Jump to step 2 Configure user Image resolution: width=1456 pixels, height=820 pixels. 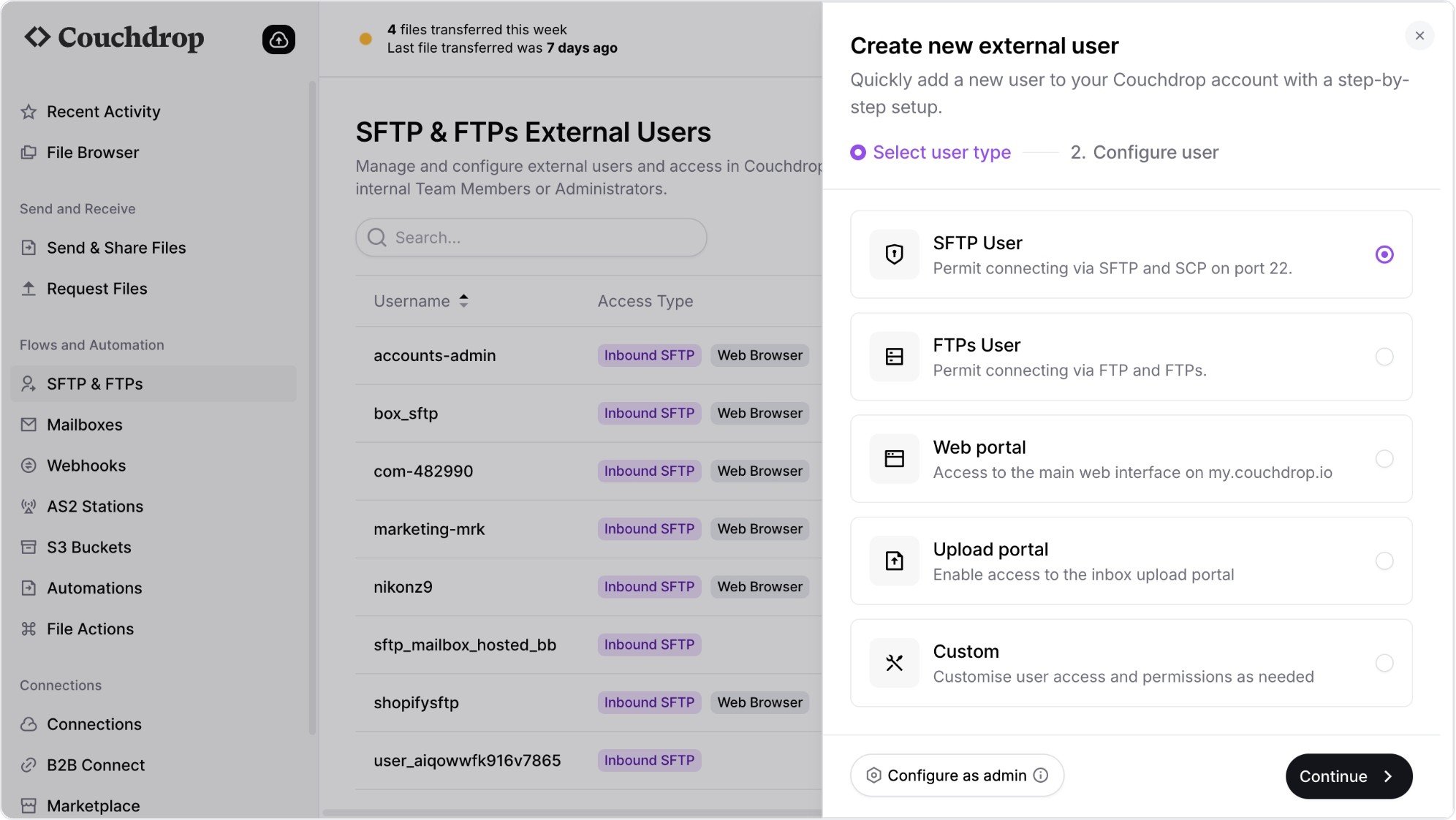(1144, 152)
